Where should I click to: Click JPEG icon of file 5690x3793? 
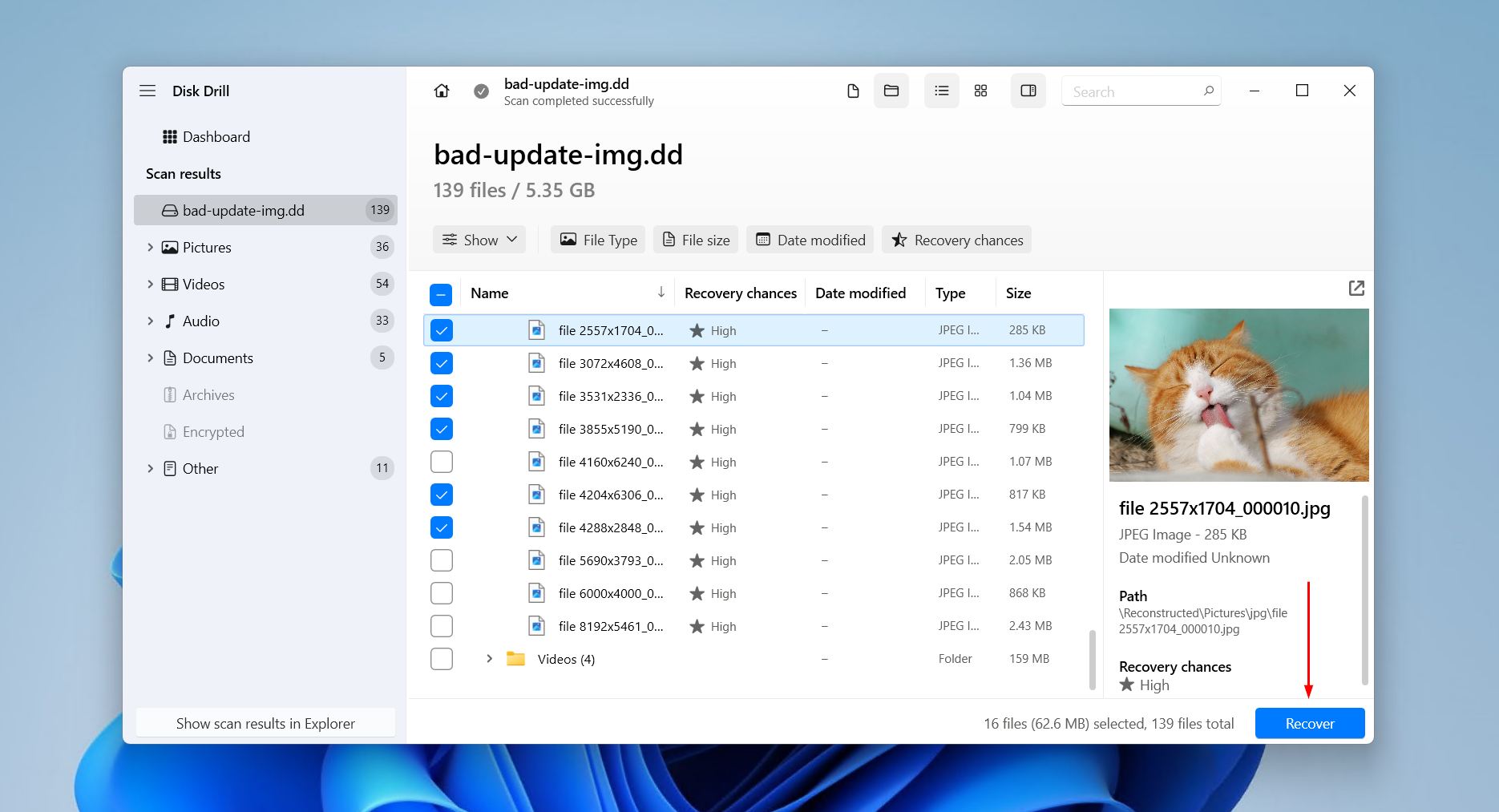[537, 560]
